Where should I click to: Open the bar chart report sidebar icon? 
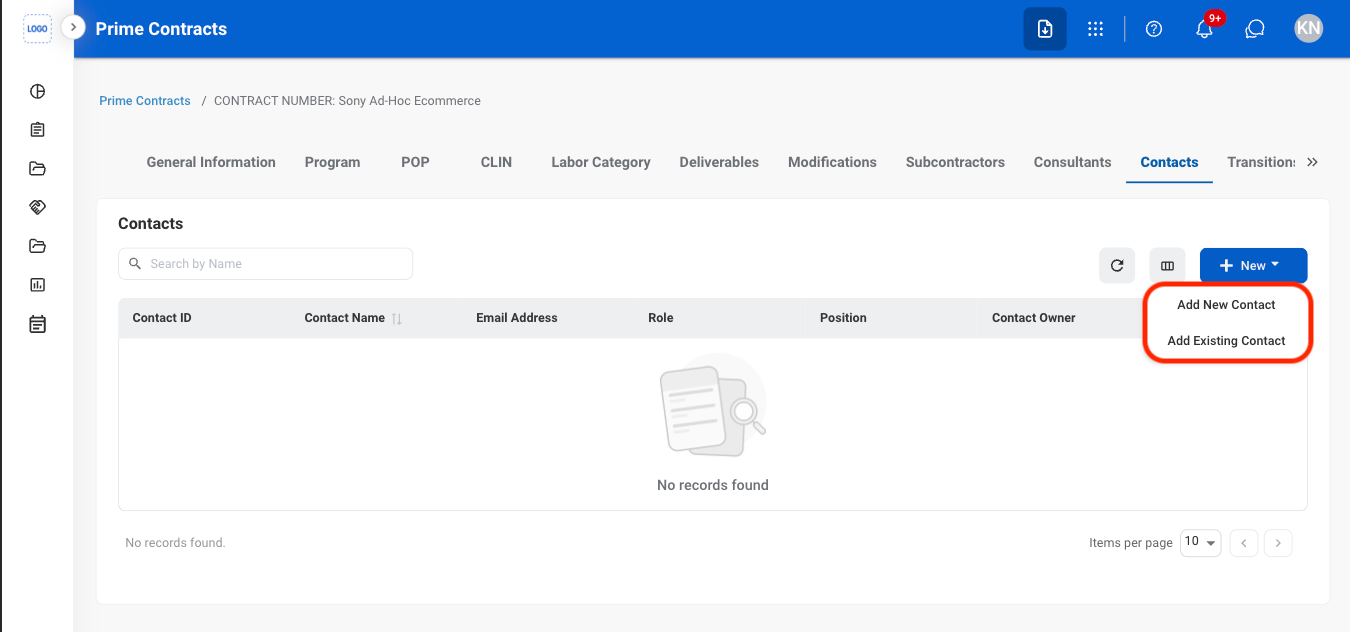[x=37, y=285]
